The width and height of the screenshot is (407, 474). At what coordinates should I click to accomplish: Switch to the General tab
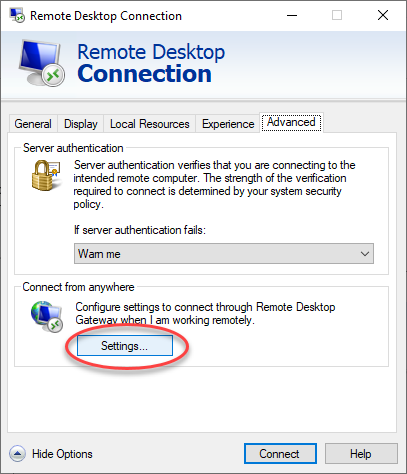[x=33, y=124]
